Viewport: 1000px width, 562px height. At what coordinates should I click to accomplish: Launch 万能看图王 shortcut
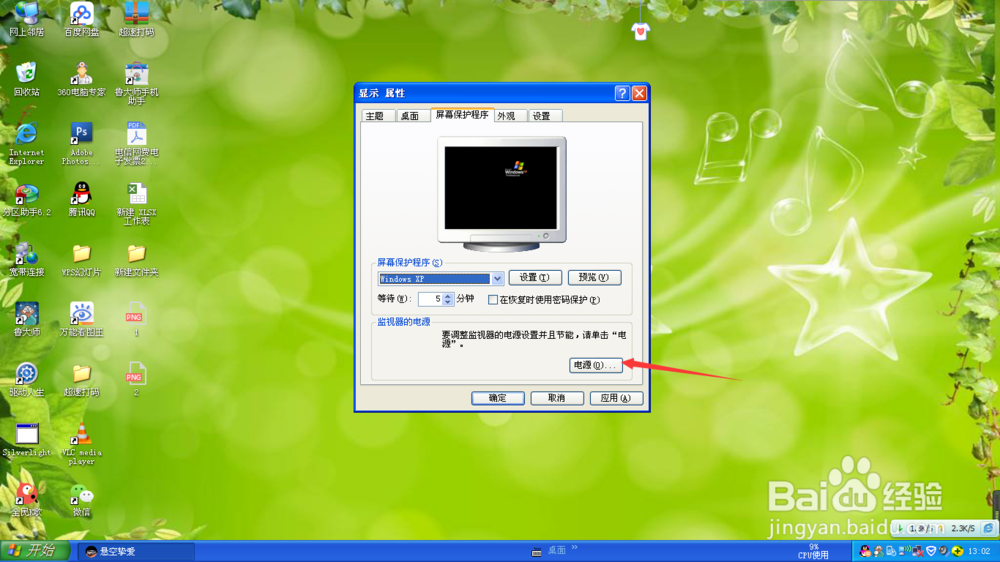coord(82,320)
